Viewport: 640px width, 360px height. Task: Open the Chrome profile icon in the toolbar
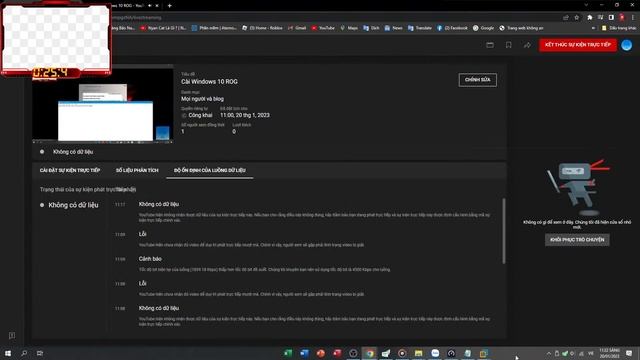coord(622,18)
